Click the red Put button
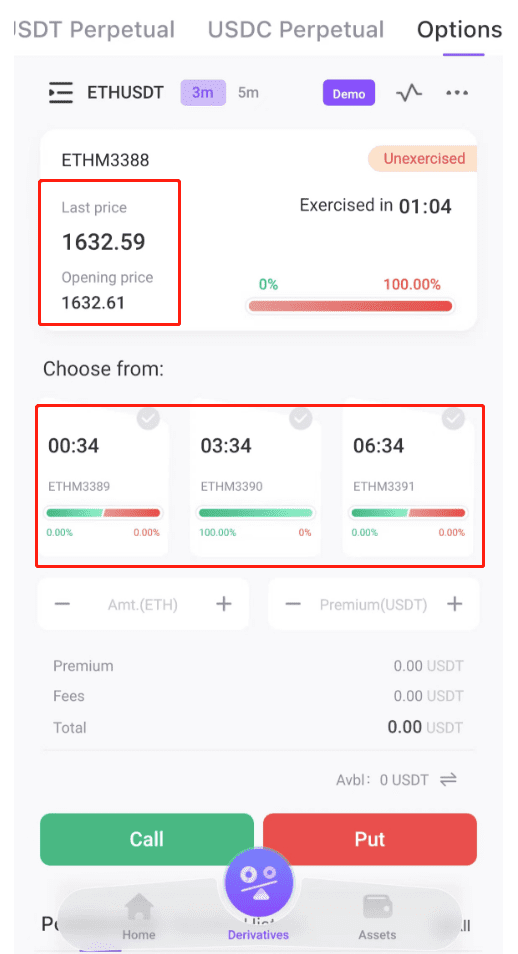The image size is (518, 954). pos(370,839)
